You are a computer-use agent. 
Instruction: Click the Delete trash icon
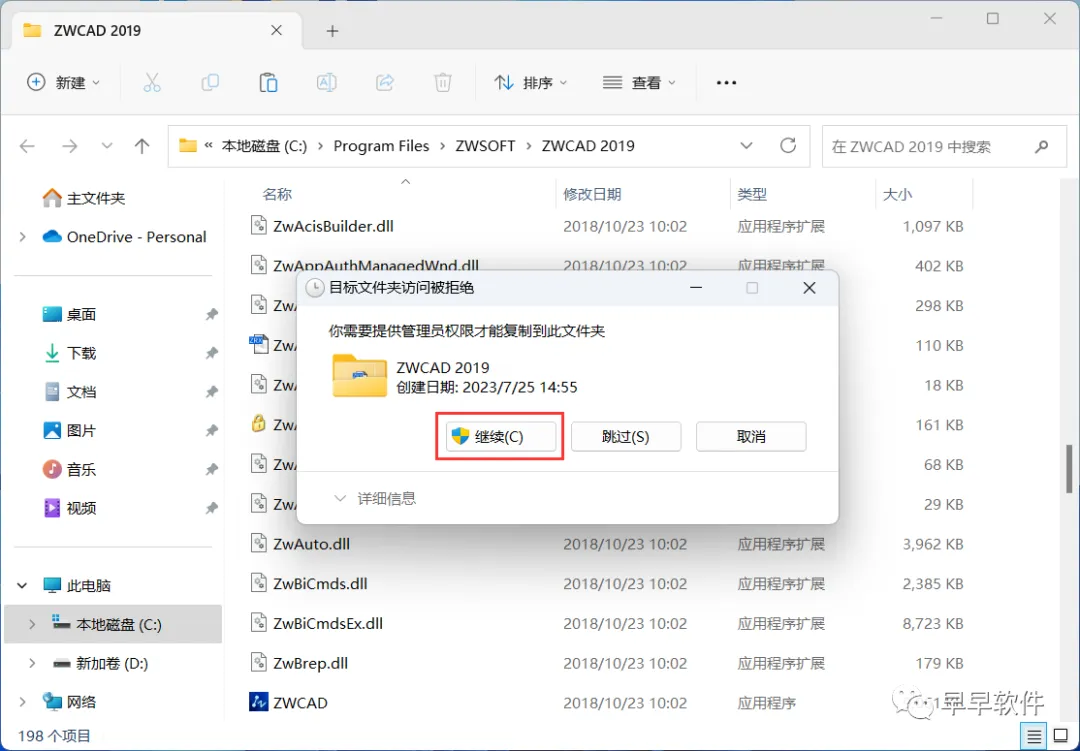click(443, 83)
